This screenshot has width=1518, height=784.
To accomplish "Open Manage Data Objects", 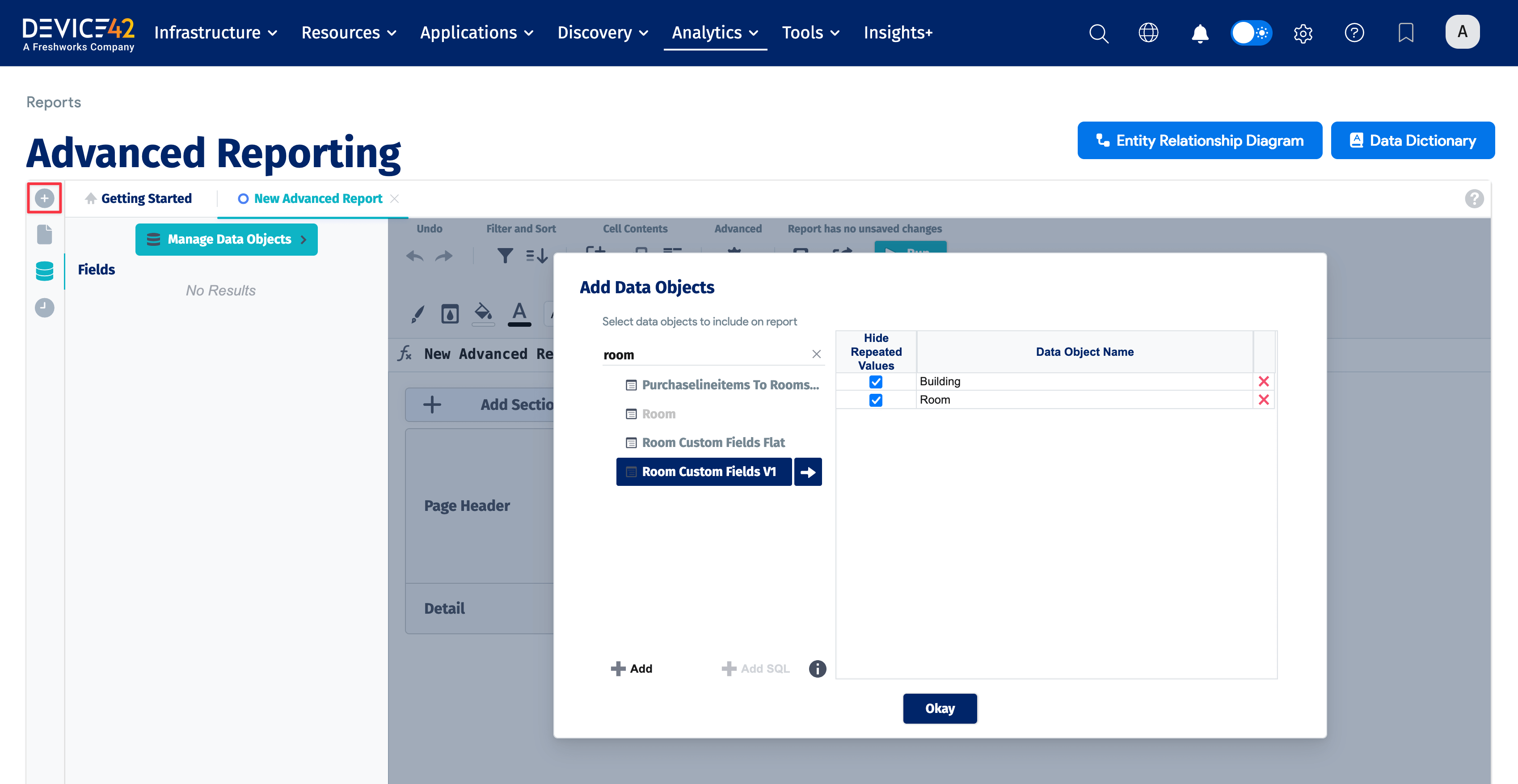I will [226, 239].
